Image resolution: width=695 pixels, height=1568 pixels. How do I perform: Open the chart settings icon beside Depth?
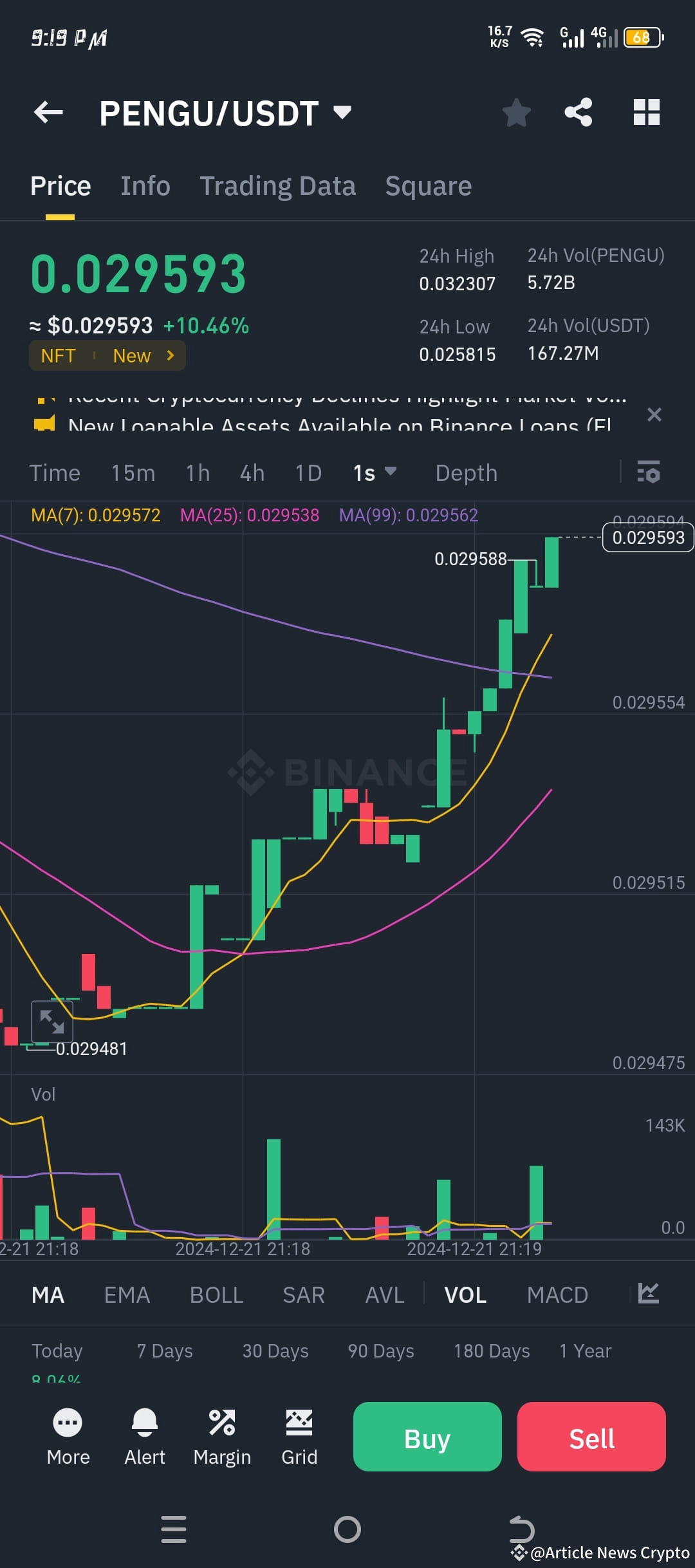(649, 473)
